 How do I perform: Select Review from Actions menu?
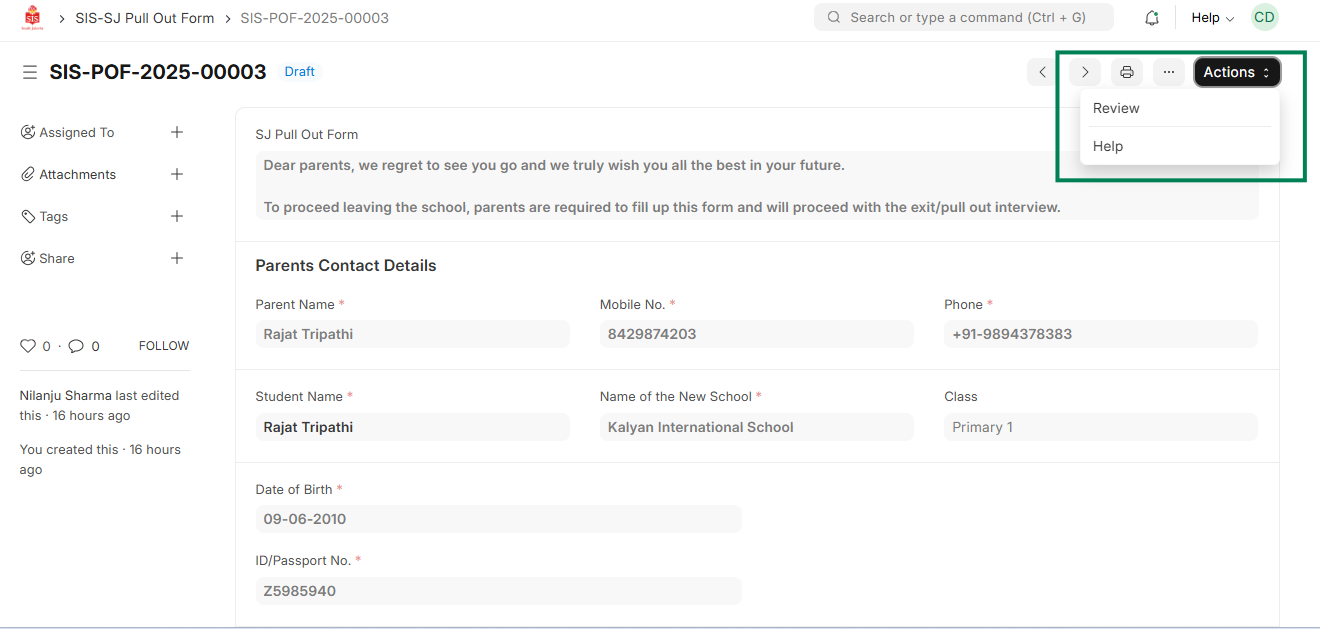coord(1116,108)
